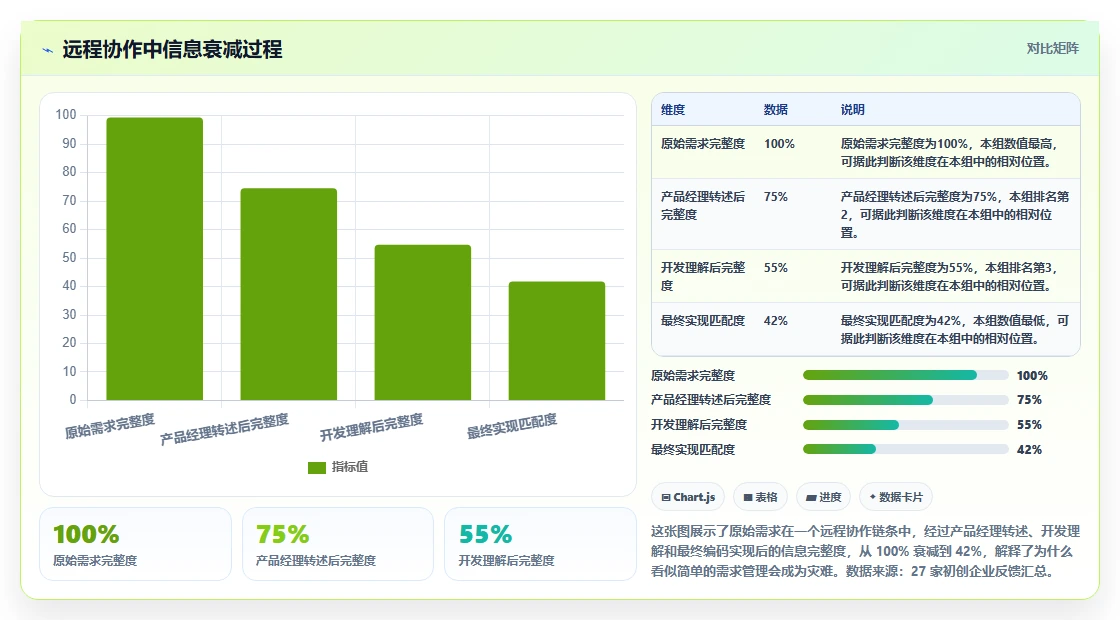
Task: Click the x-axis label 原始需求完整度
Action: 109,426
